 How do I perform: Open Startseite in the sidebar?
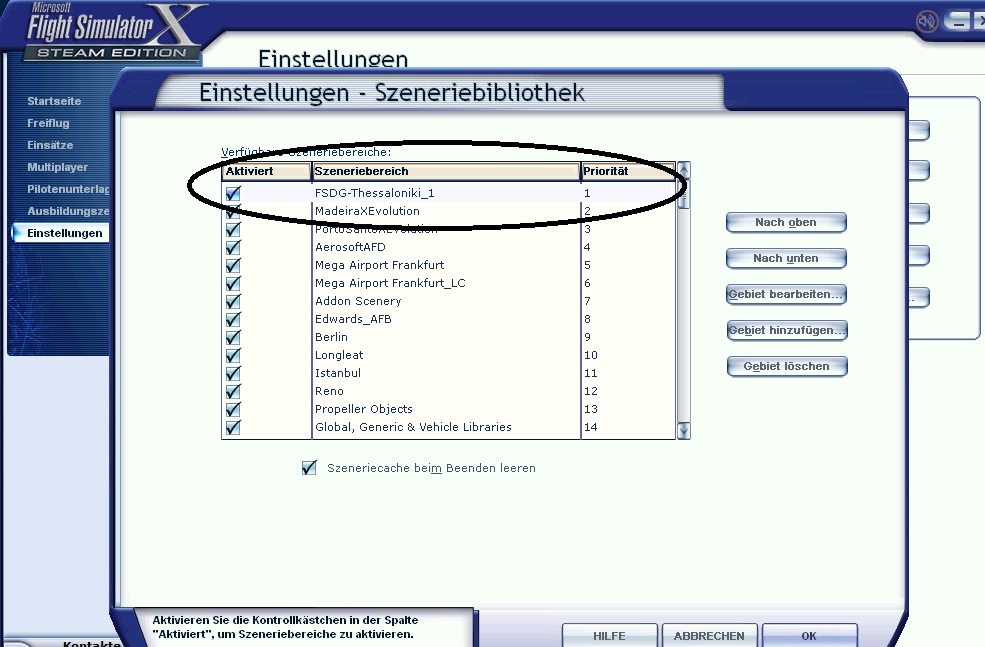point(54,101)
